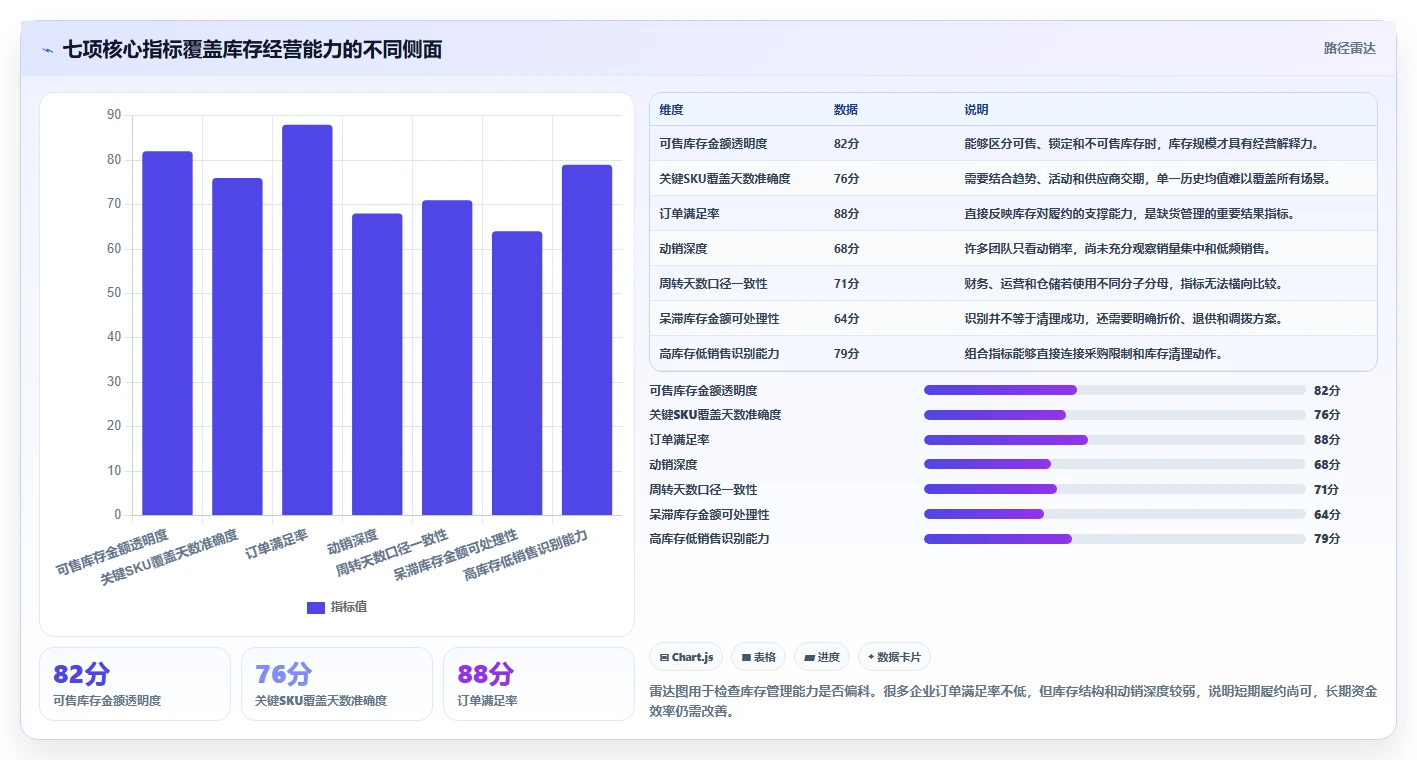The width and height of the screenshot is (1417, 760).
Task: Click the 订单满足率 bar in chart
Action: click(x=307, y=320)
